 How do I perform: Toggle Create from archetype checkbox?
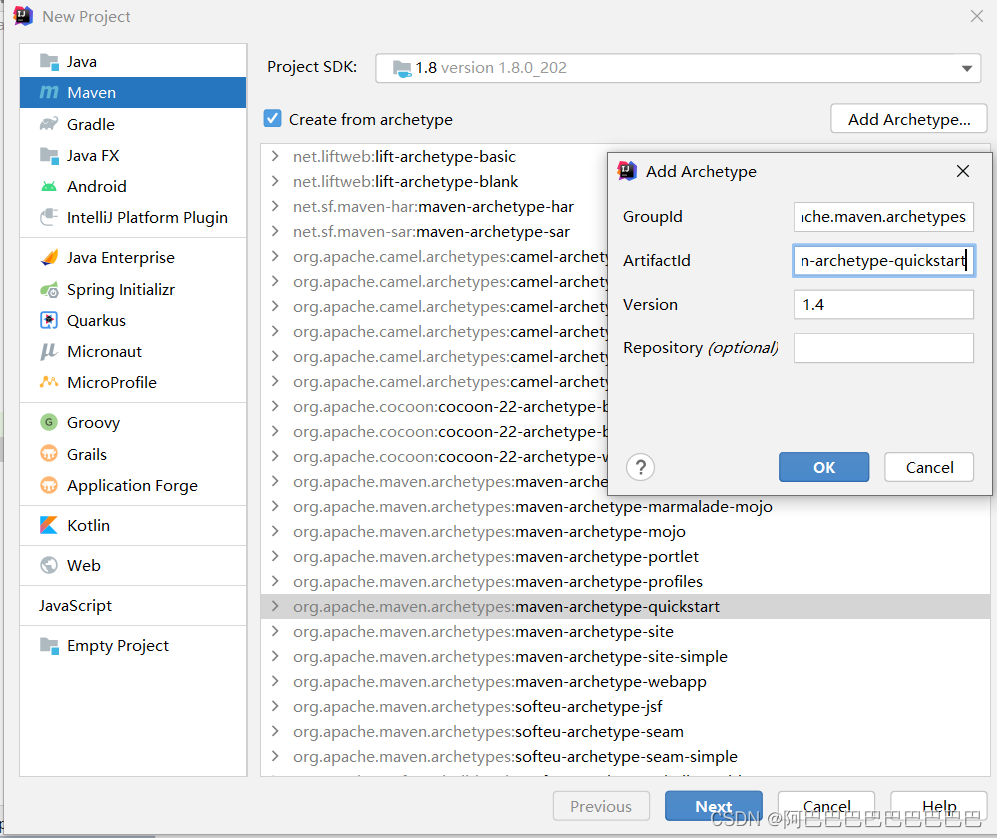coord(272,118)
